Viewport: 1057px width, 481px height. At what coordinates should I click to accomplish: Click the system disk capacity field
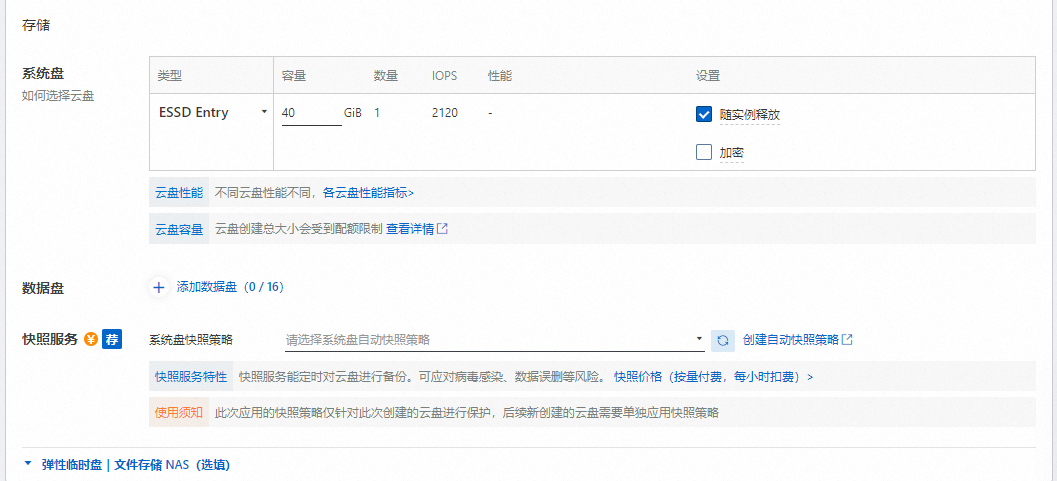click(310, 113)
